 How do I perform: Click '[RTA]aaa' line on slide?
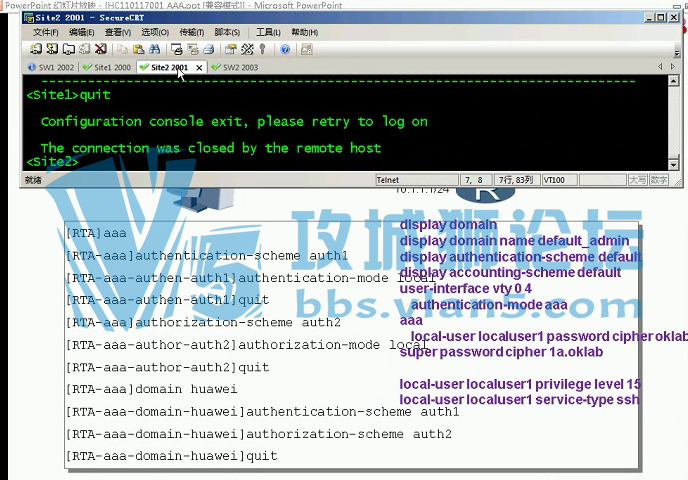(96, 233)
